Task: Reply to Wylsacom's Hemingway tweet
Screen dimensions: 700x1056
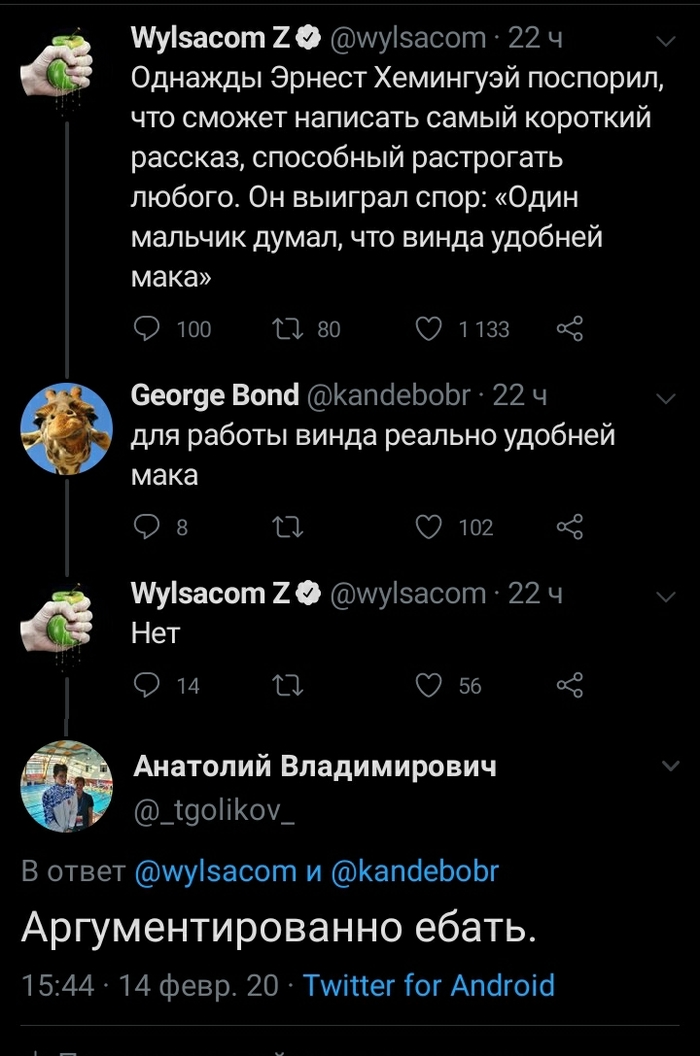Action: pos(147,329)
